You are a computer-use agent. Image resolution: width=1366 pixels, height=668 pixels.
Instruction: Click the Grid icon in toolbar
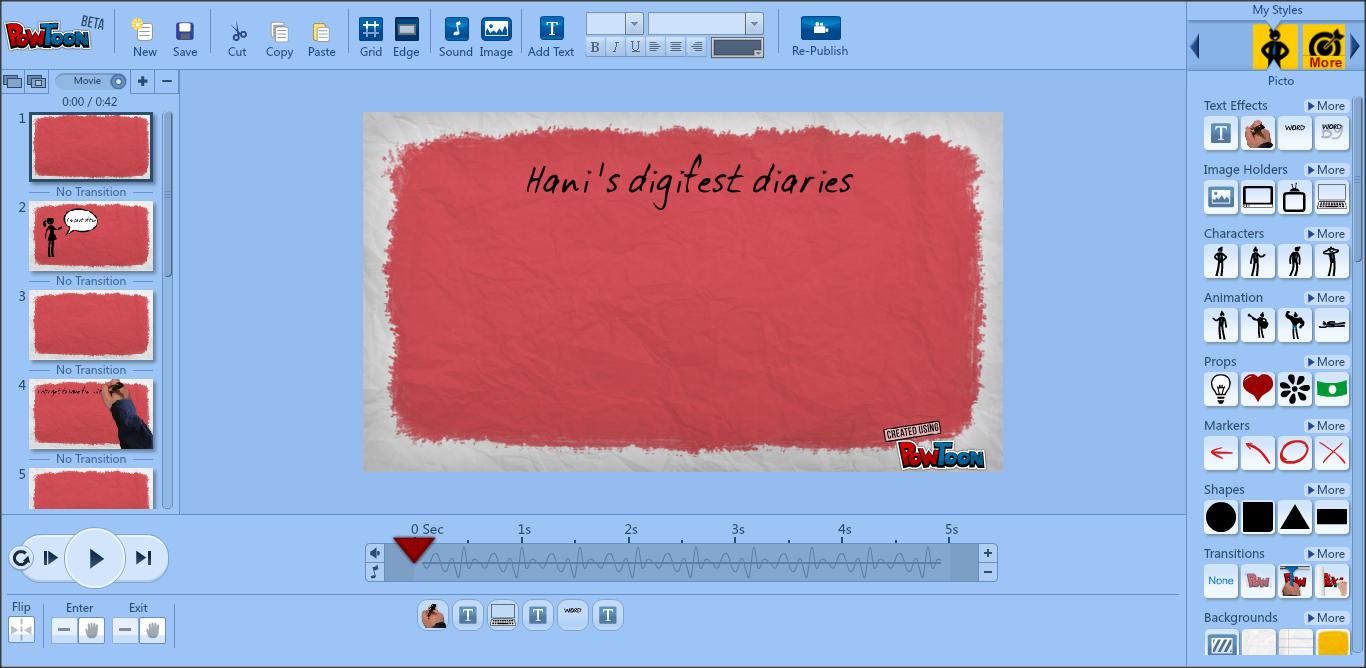coord(371,30)
